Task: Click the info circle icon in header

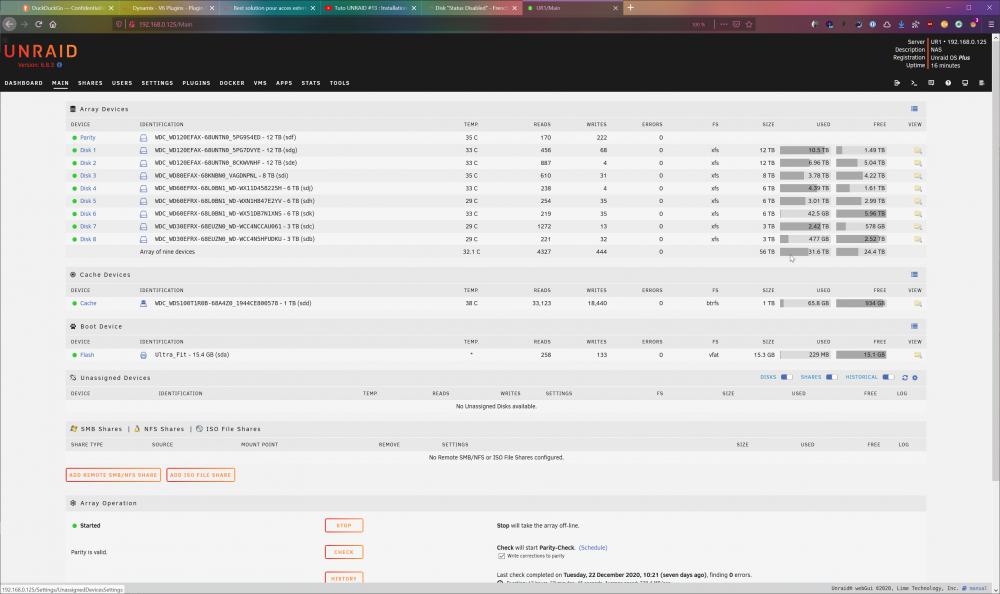Action: tap(948, 83)
